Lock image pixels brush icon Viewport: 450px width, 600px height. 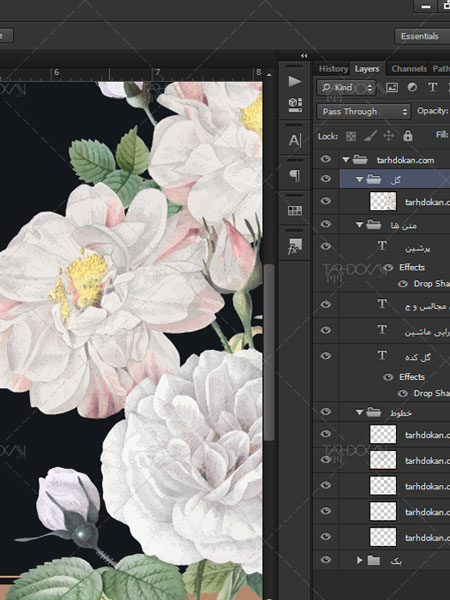coord(370,136)
